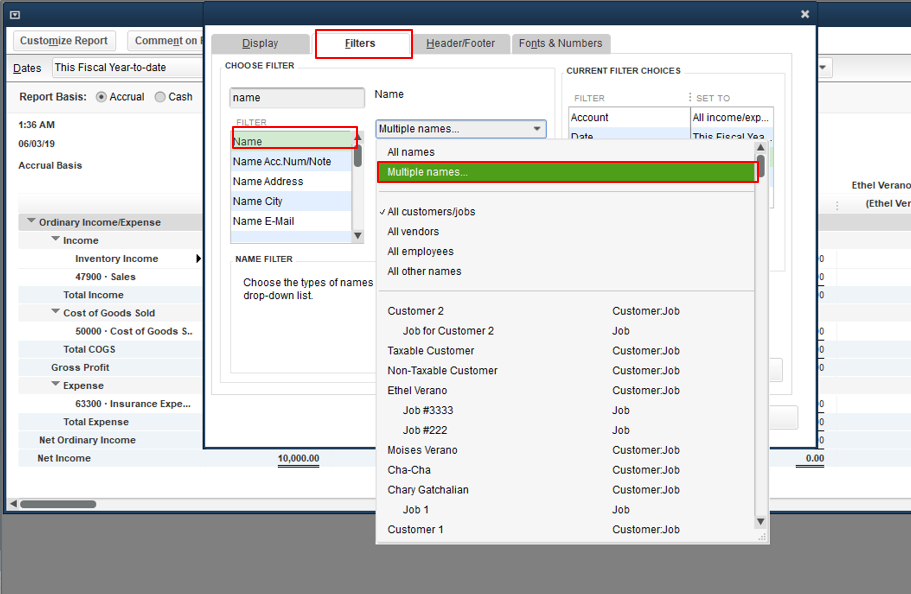The image size is (911, 594).
Task: Select Ethel Verano from list
Action: (x=566, y=391)
